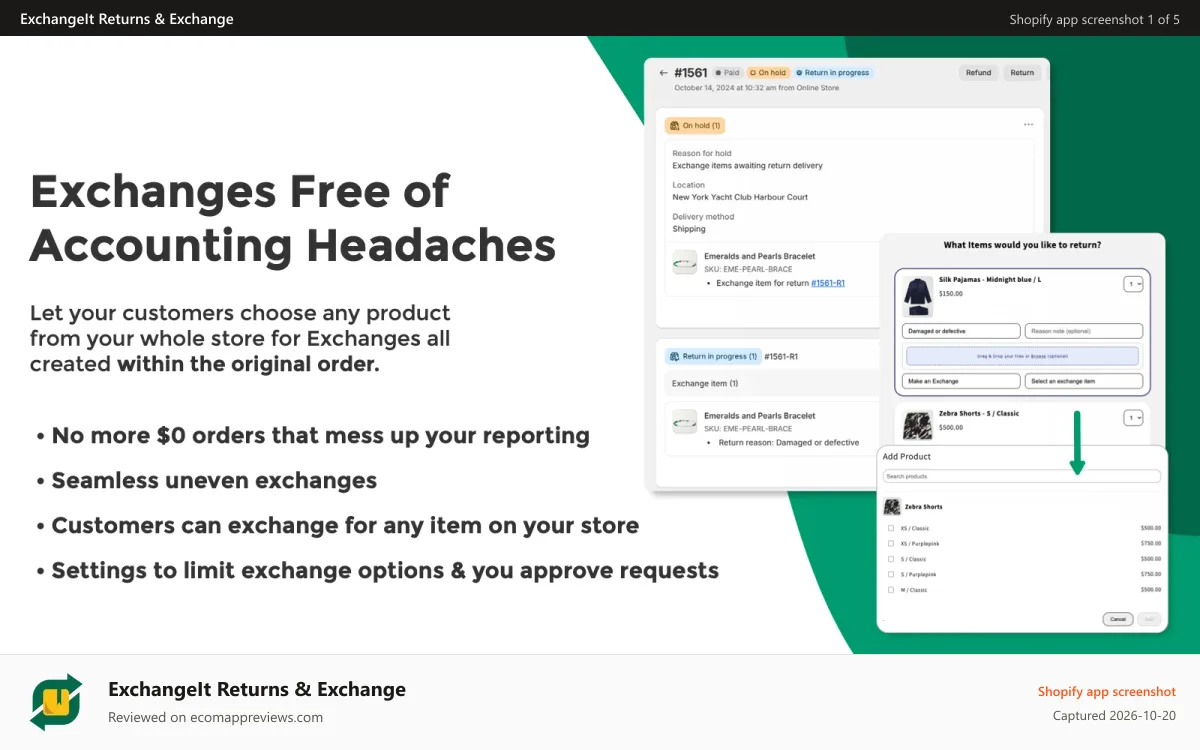Click the ExchangeIt app logo icon
1200x750 pixels.
[x=56, y=702]
